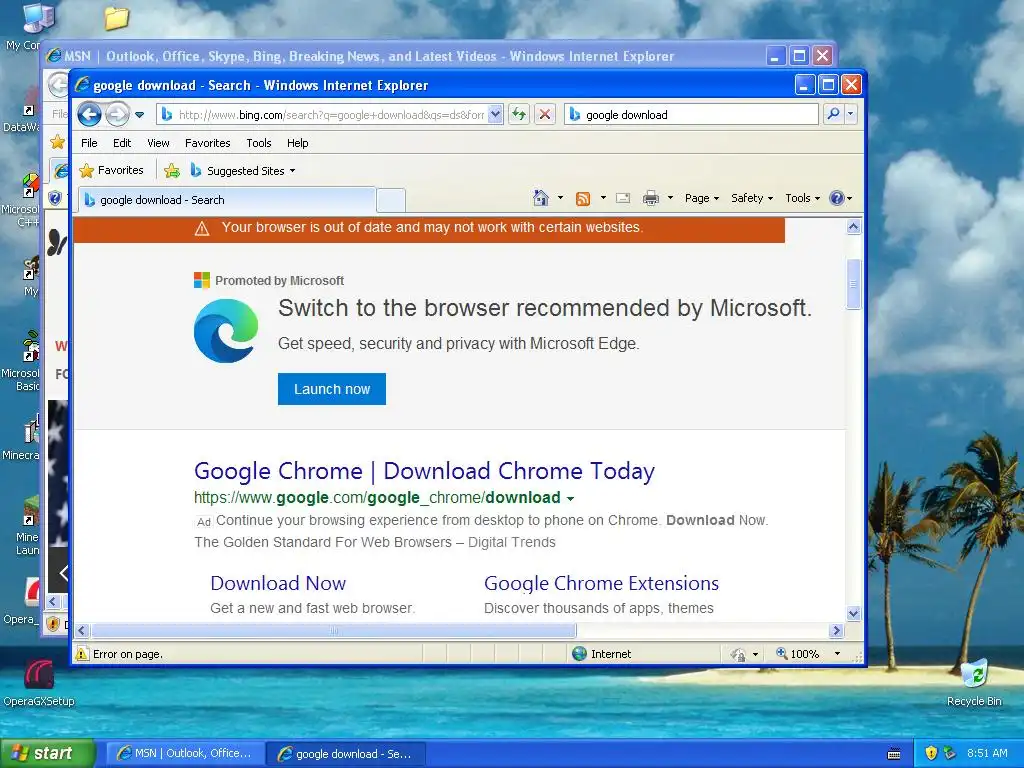
Task: Click the orange RSS feeds icon
Action: (583, 199)
